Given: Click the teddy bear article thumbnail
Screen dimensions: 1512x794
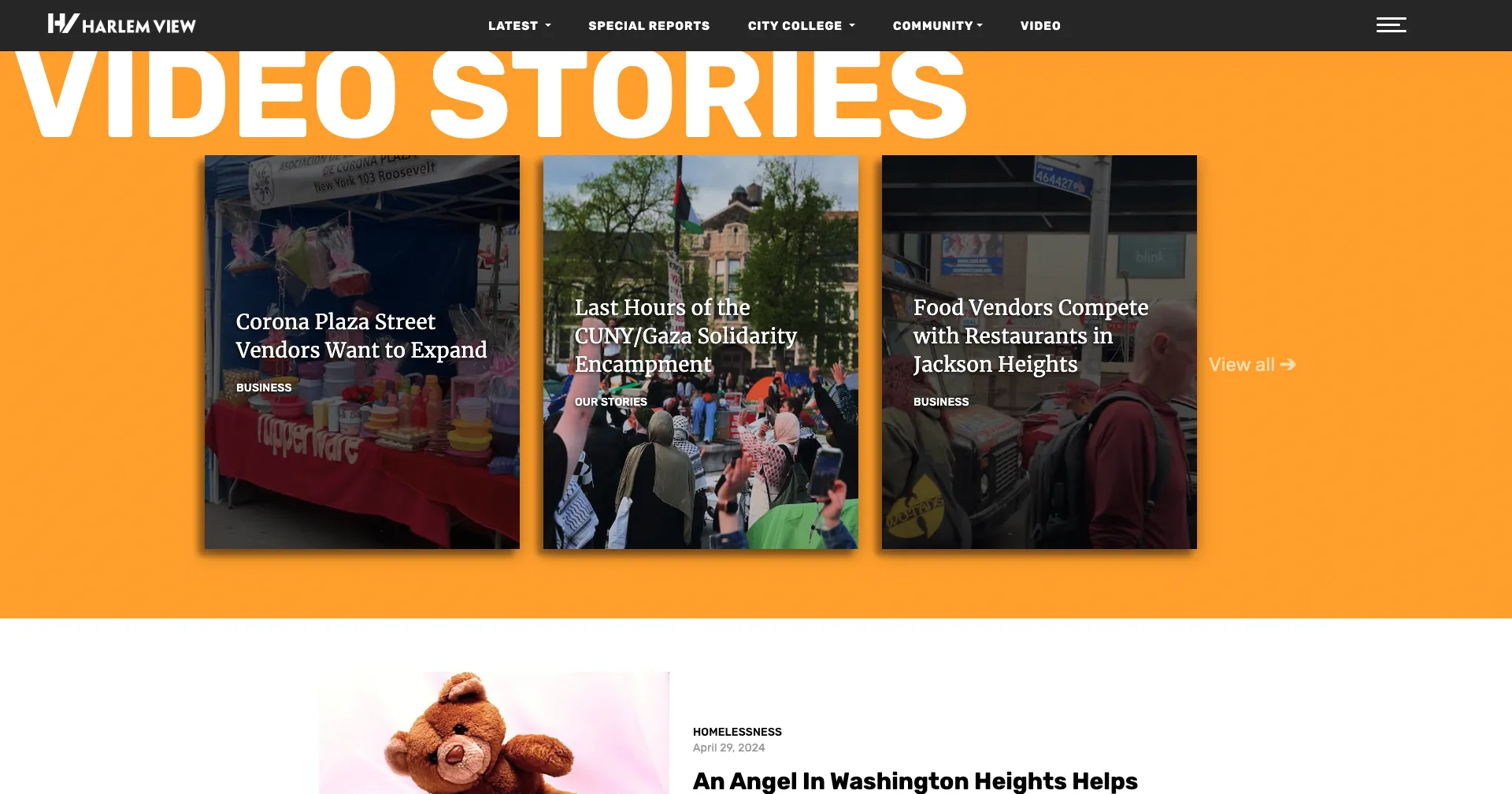Looking at the screenshot, I should click(494, 733).
